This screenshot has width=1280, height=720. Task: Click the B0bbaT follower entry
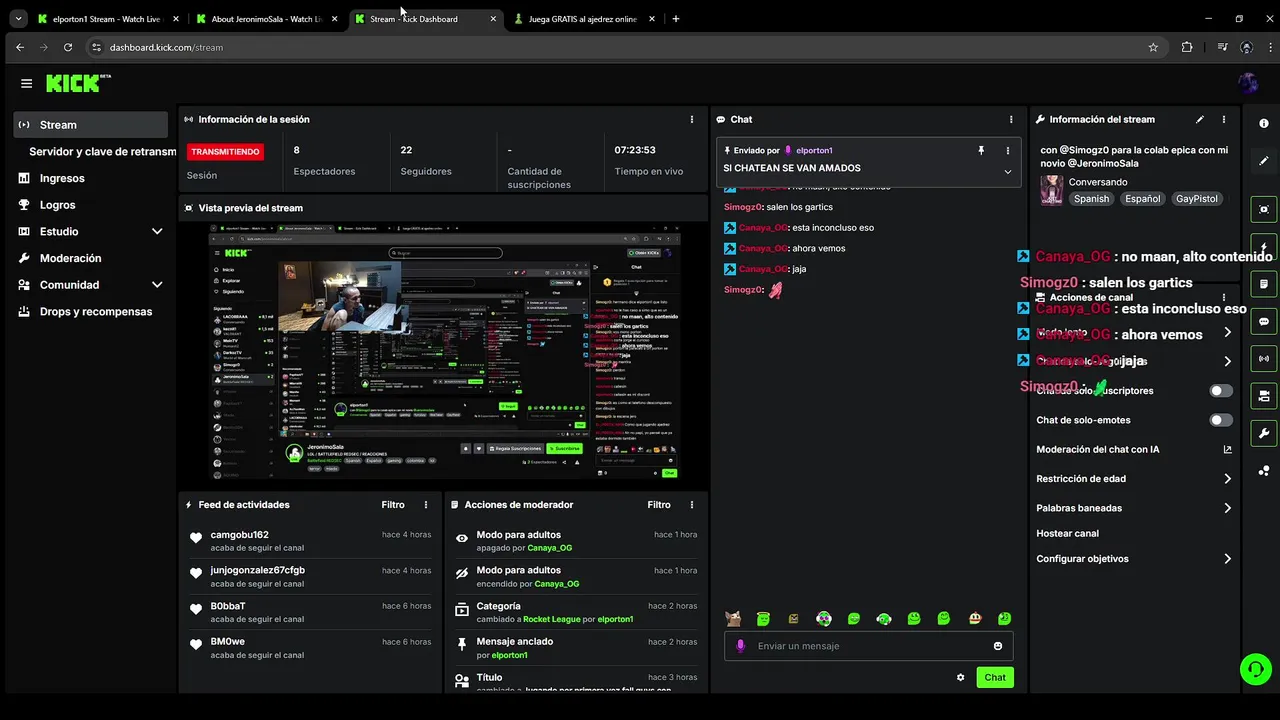tap(309, 612)
